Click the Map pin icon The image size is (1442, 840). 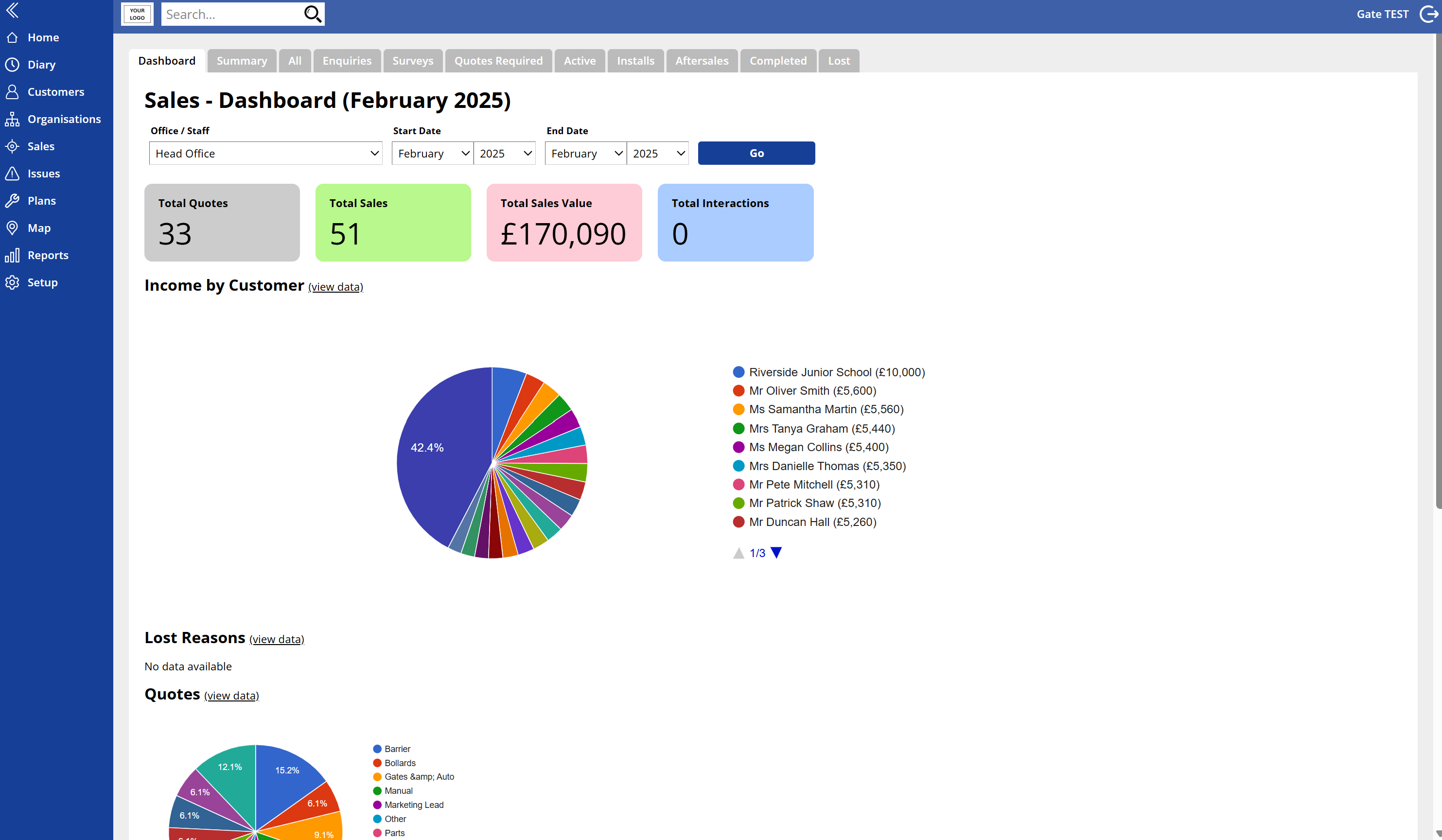12,227
